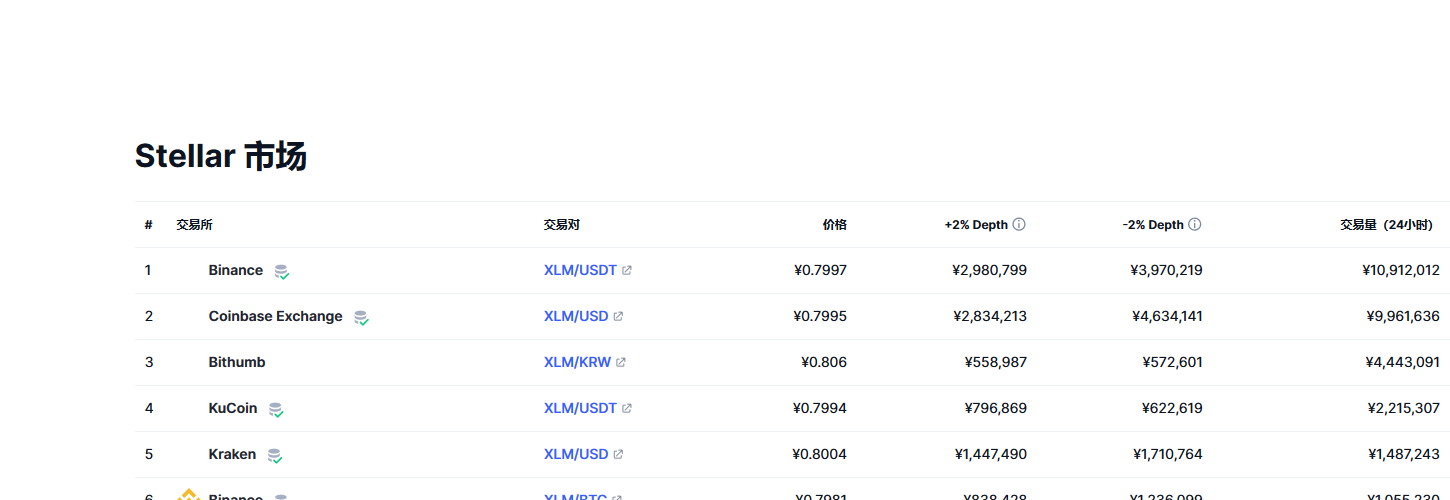The width and height of the screenshot is (1450, 500).
Task: Open the Bithumb exchange link
Action: 237,362
